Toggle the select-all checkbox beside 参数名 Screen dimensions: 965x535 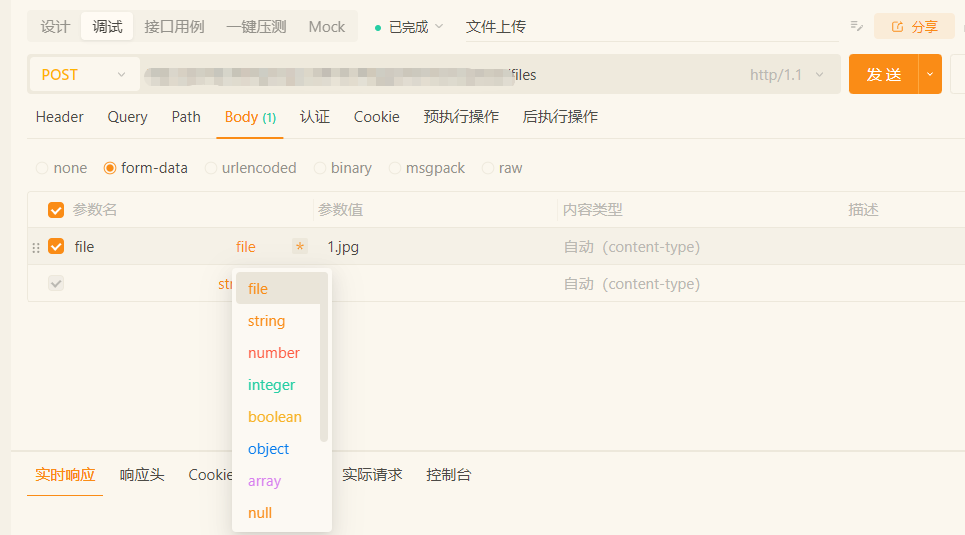(x=56, y=210)
